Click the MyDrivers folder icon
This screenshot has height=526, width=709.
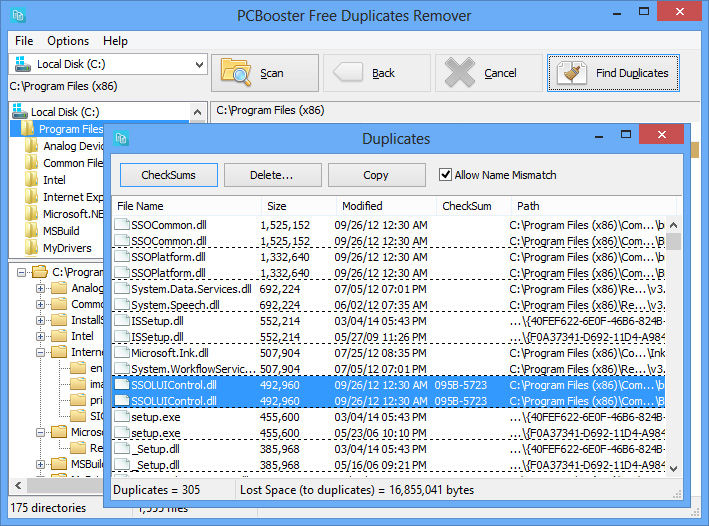32,247
